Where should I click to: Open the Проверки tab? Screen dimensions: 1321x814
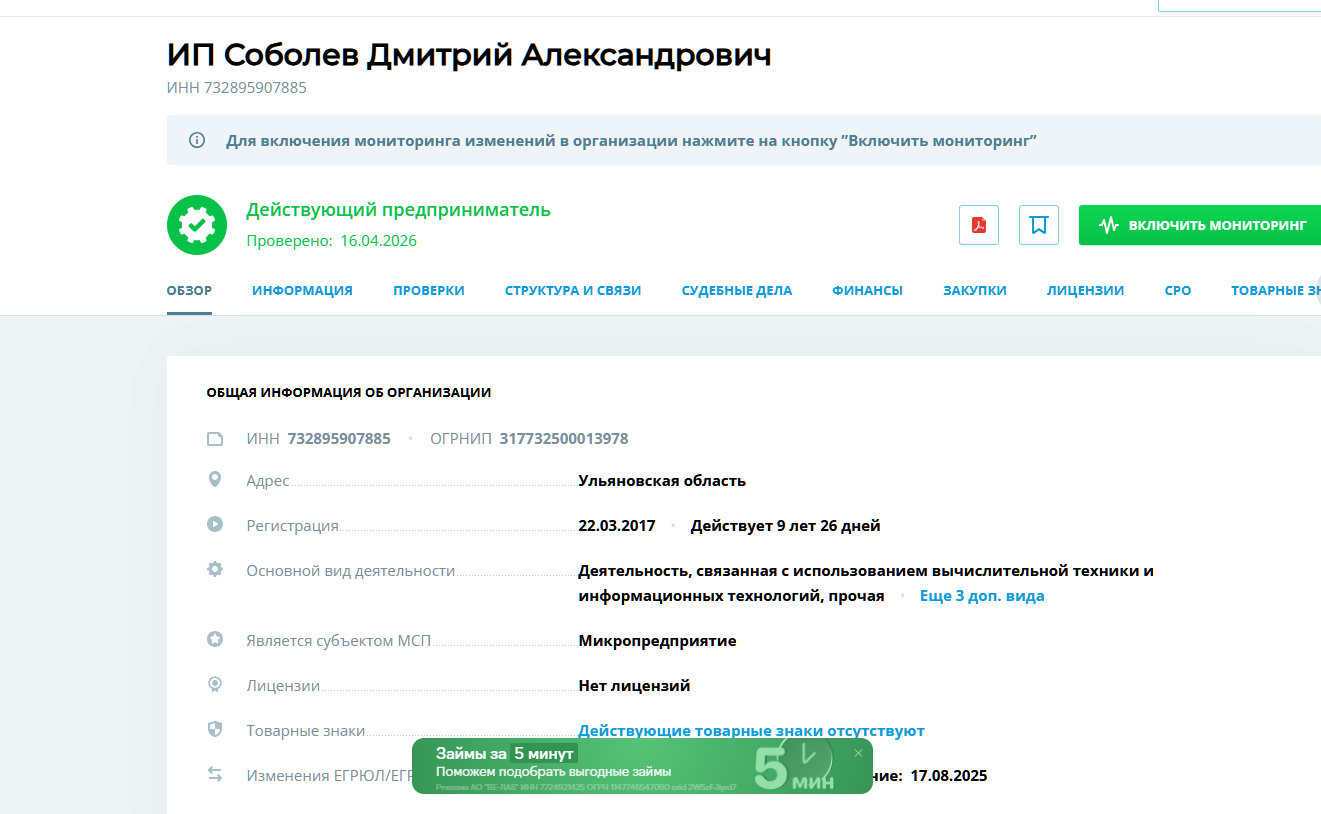pos(429,291)
